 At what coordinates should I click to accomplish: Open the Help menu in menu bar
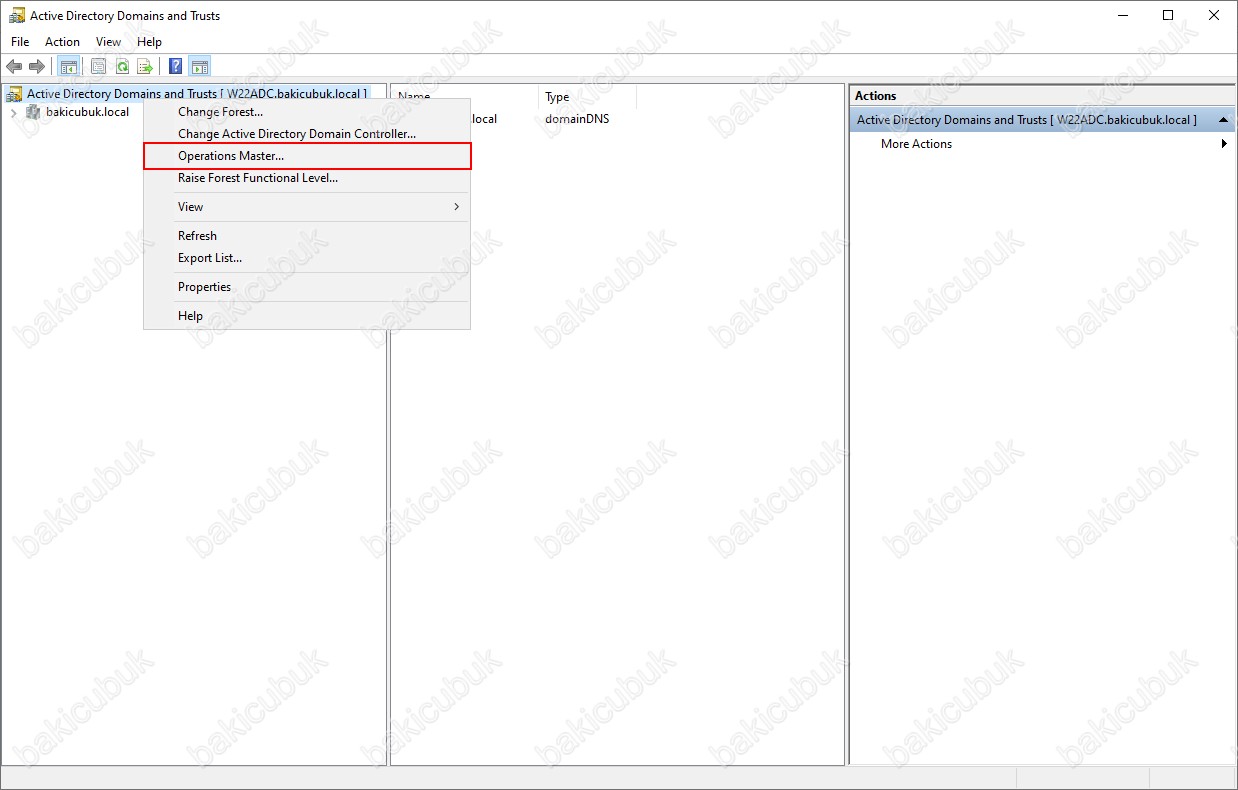(149, 42)
